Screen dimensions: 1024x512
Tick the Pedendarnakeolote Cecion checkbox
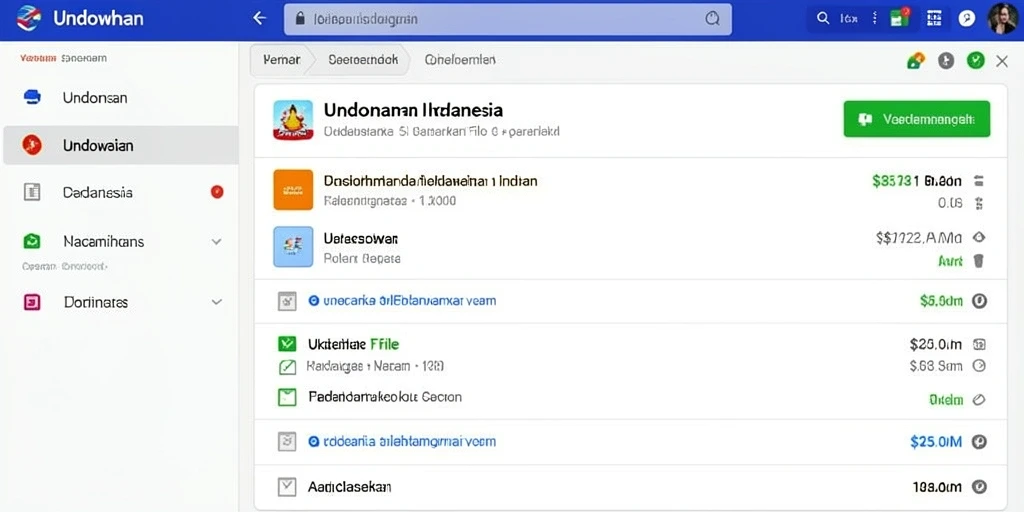287,396
